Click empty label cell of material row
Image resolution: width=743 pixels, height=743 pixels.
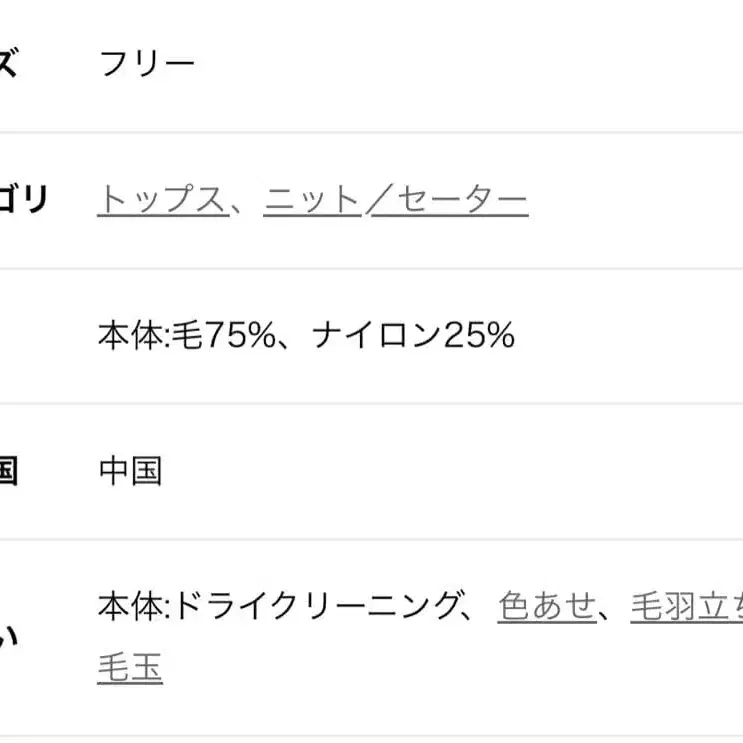click(x=30, y=336)
